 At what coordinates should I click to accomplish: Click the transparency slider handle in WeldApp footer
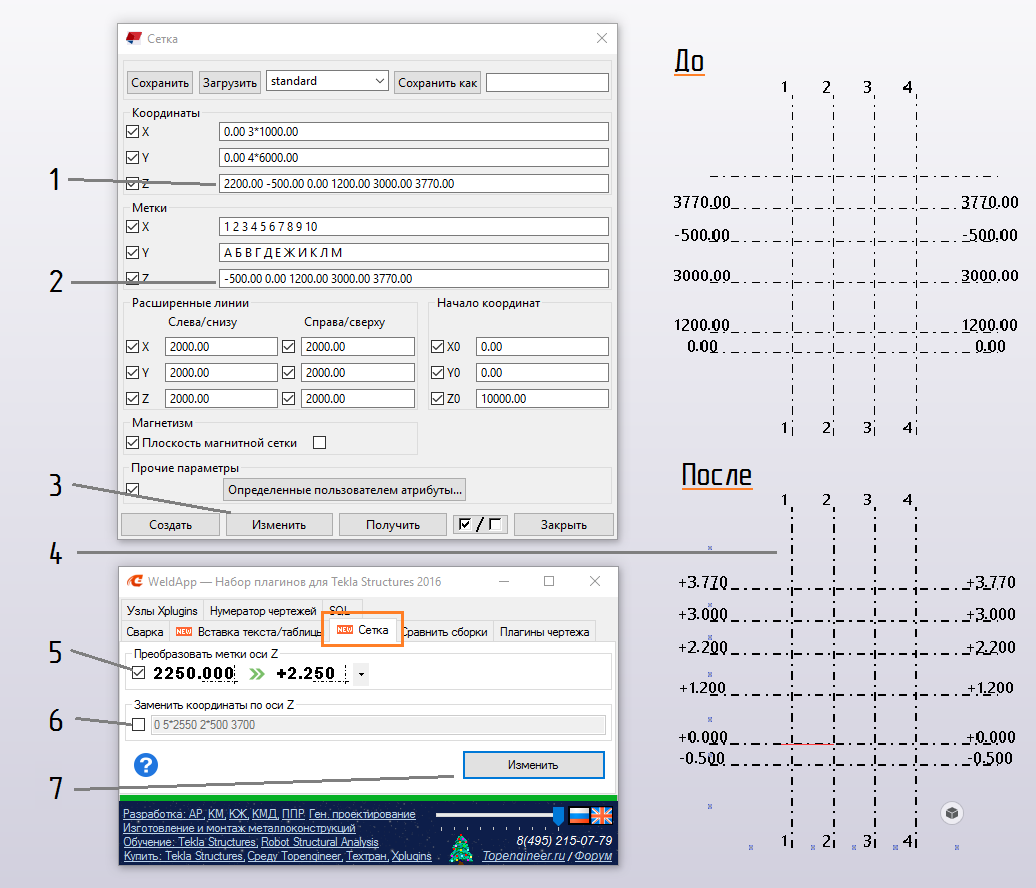[x=558, y=816]
